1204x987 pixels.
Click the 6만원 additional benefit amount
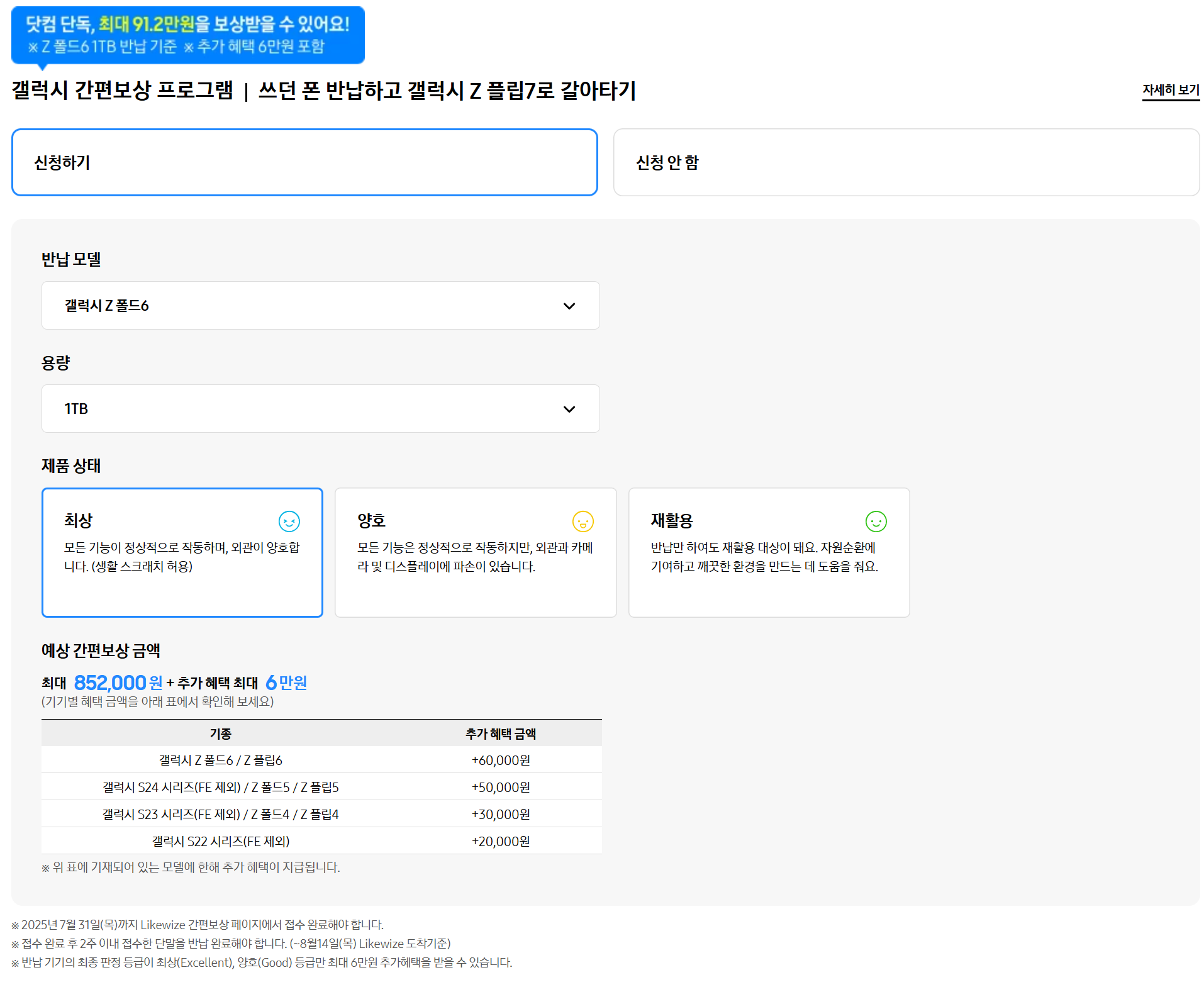point(286,683)
